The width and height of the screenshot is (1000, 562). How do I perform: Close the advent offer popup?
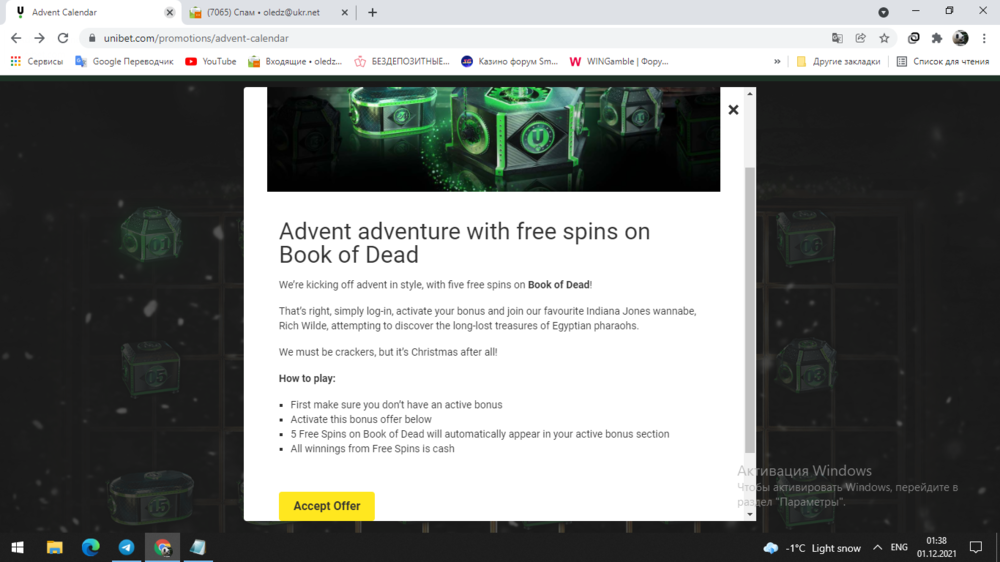733,110
